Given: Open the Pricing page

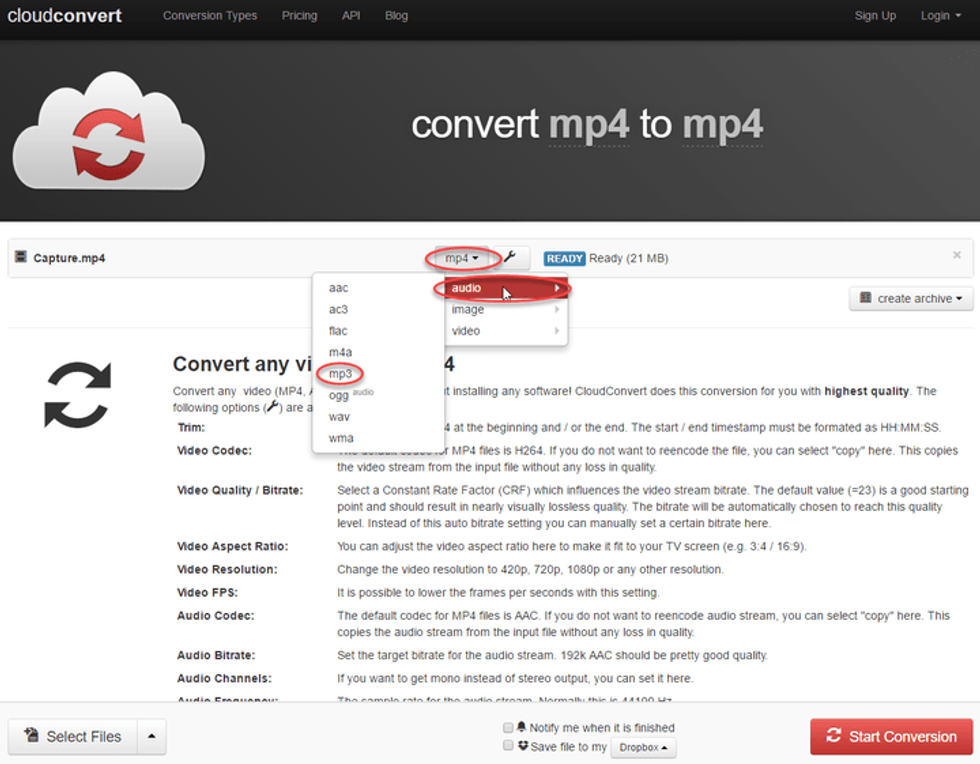Looking at the screenshot, I should pyautogui.click(x=299, y=15).
